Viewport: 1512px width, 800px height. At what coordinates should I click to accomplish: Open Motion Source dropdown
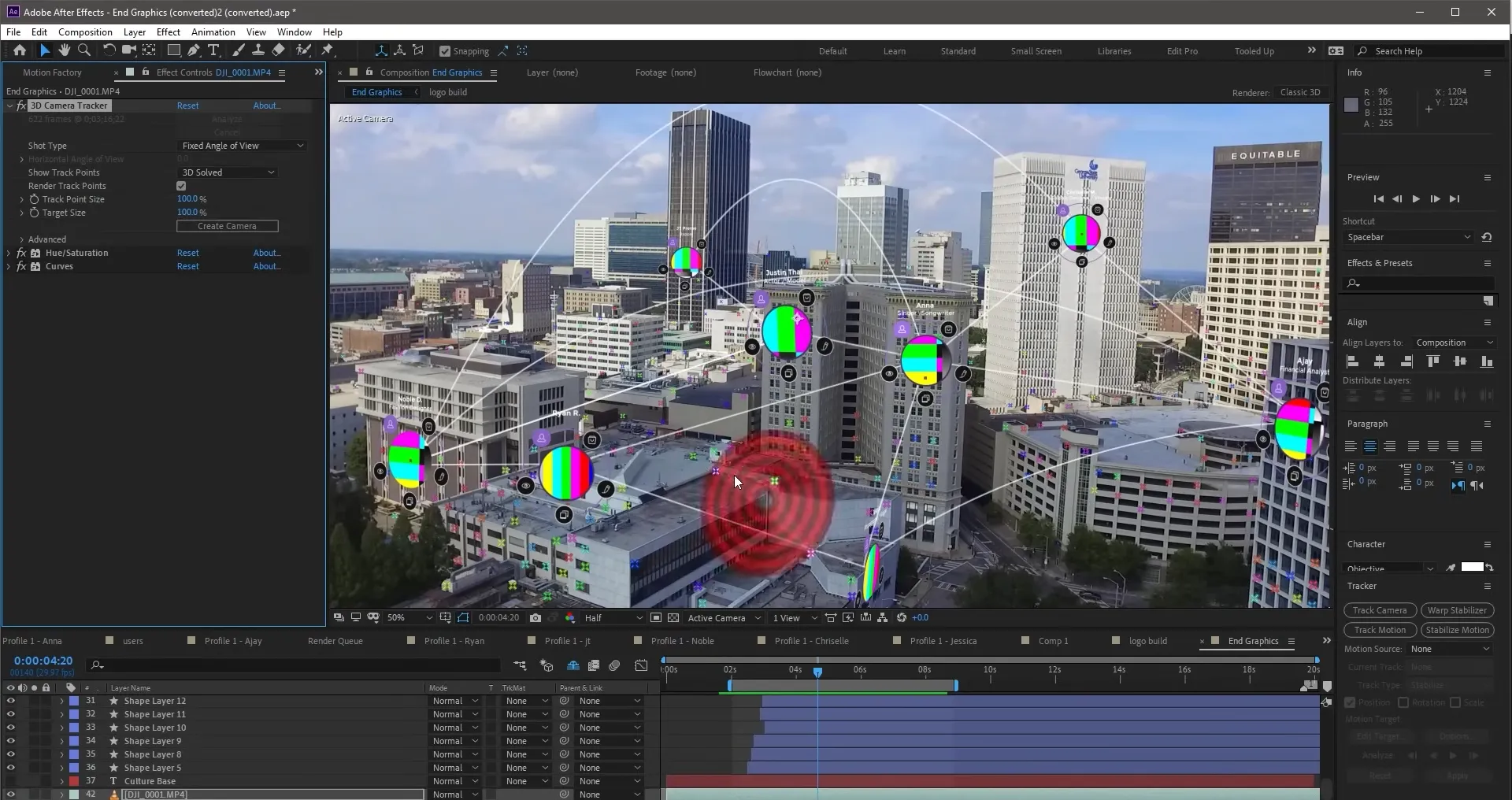pos(1450,649)
